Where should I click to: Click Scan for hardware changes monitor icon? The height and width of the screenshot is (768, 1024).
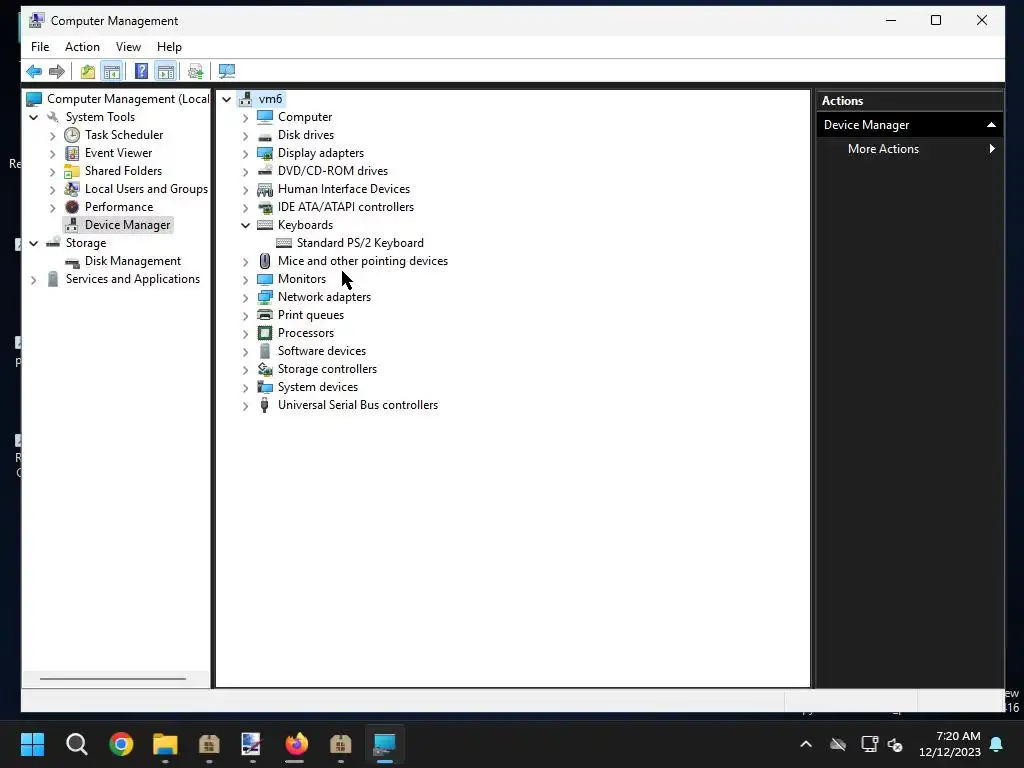227,71
